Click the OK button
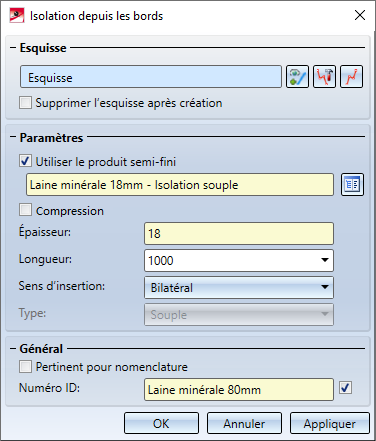The image size is (376, 441). pyautogui.click(x=161, y=423)
